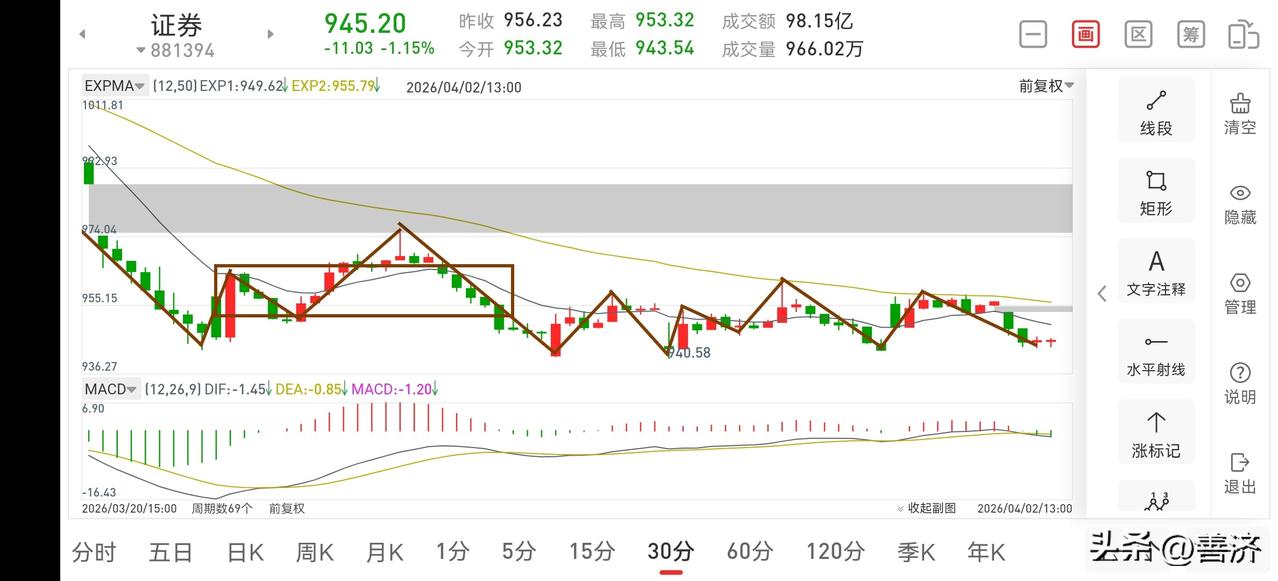This screenshot has width=1278, height=581.
Task: Select the 水平射线 horizontal ray tool
Action: [1156, 353]
